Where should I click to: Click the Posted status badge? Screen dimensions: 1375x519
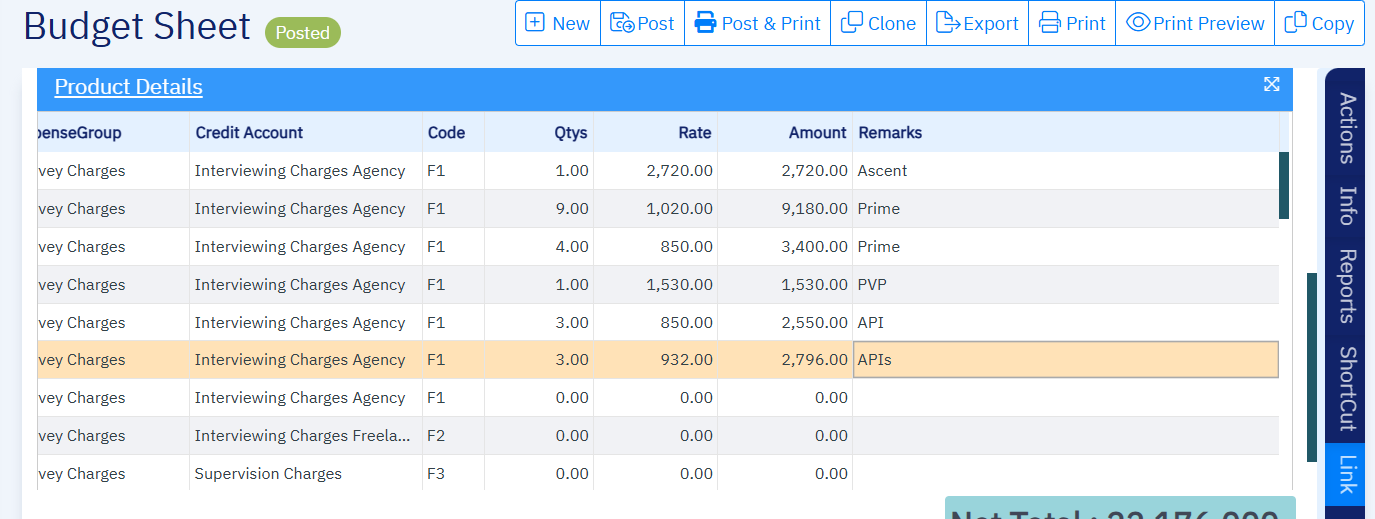click(302, 33)
